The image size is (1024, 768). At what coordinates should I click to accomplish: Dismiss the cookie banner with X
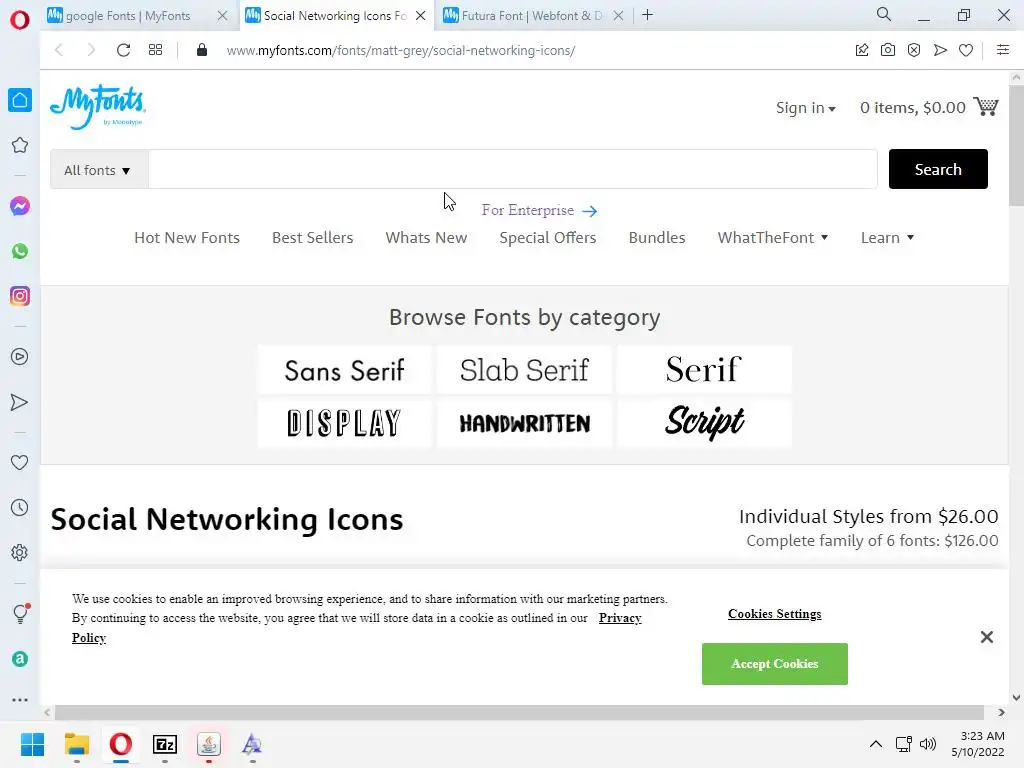coord(986,637)
